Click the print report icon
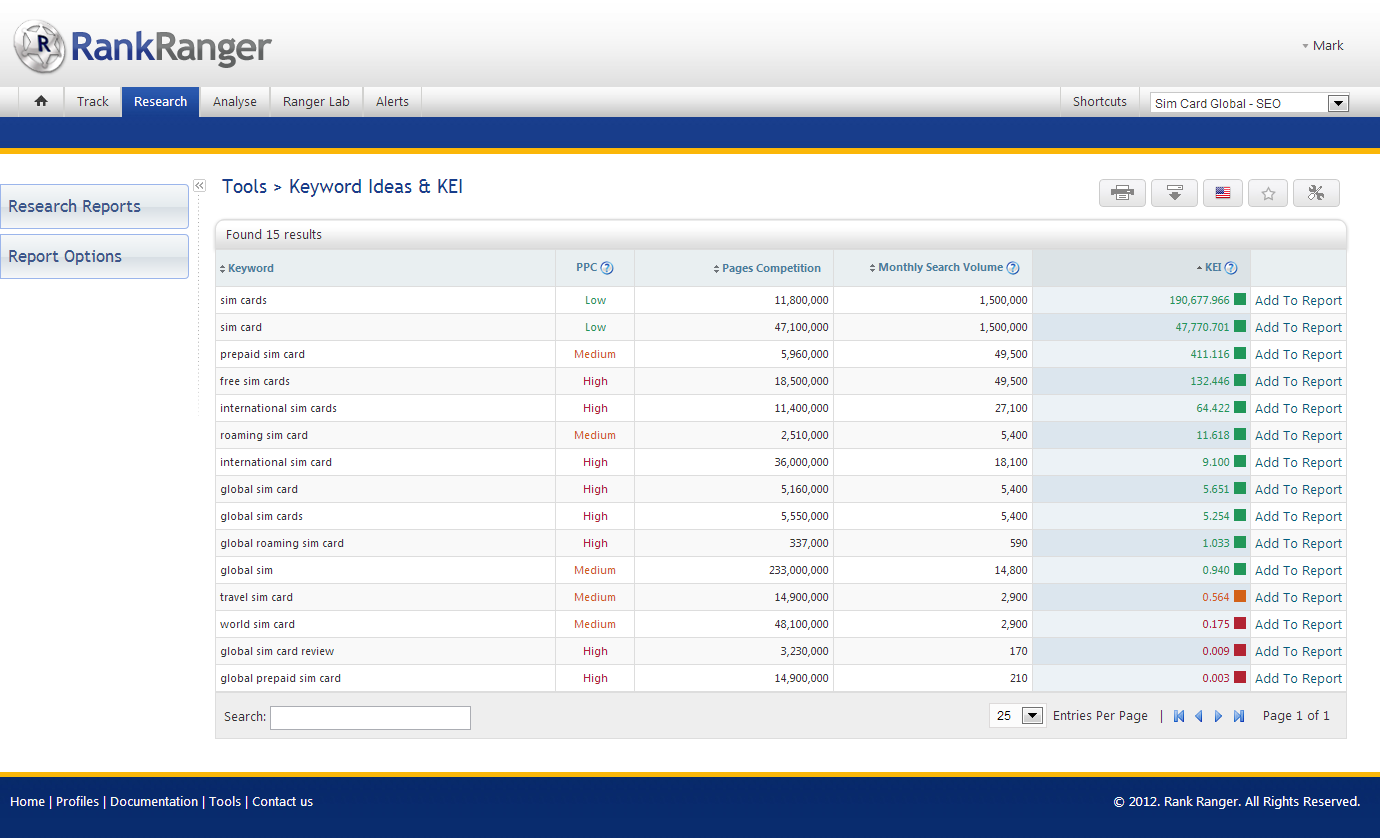This screenshot has width=1380, height=838. 1122,193
